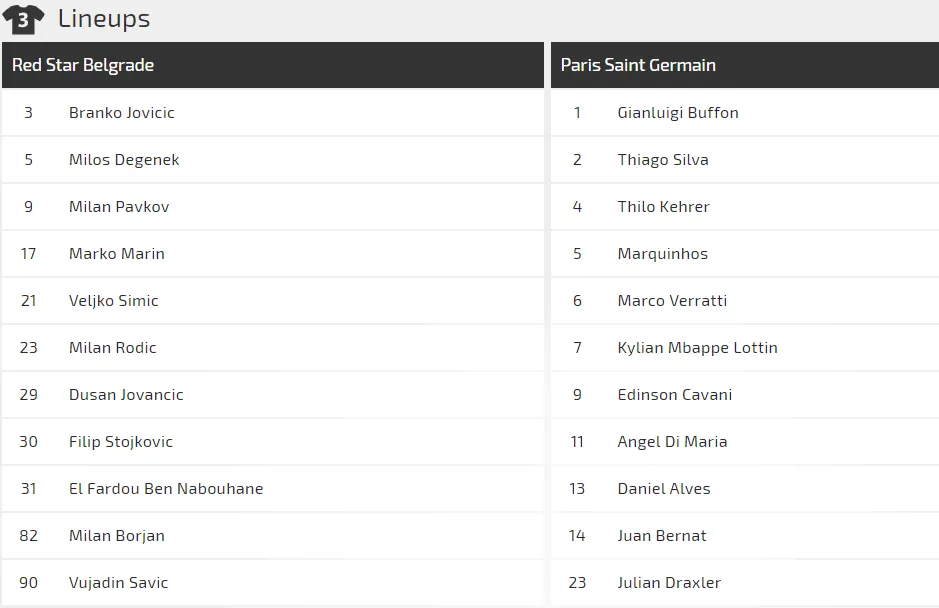The width and height of the screenshot is (939, 608).
Task: Click on Milan Pavkov's name
Action: 119,207
